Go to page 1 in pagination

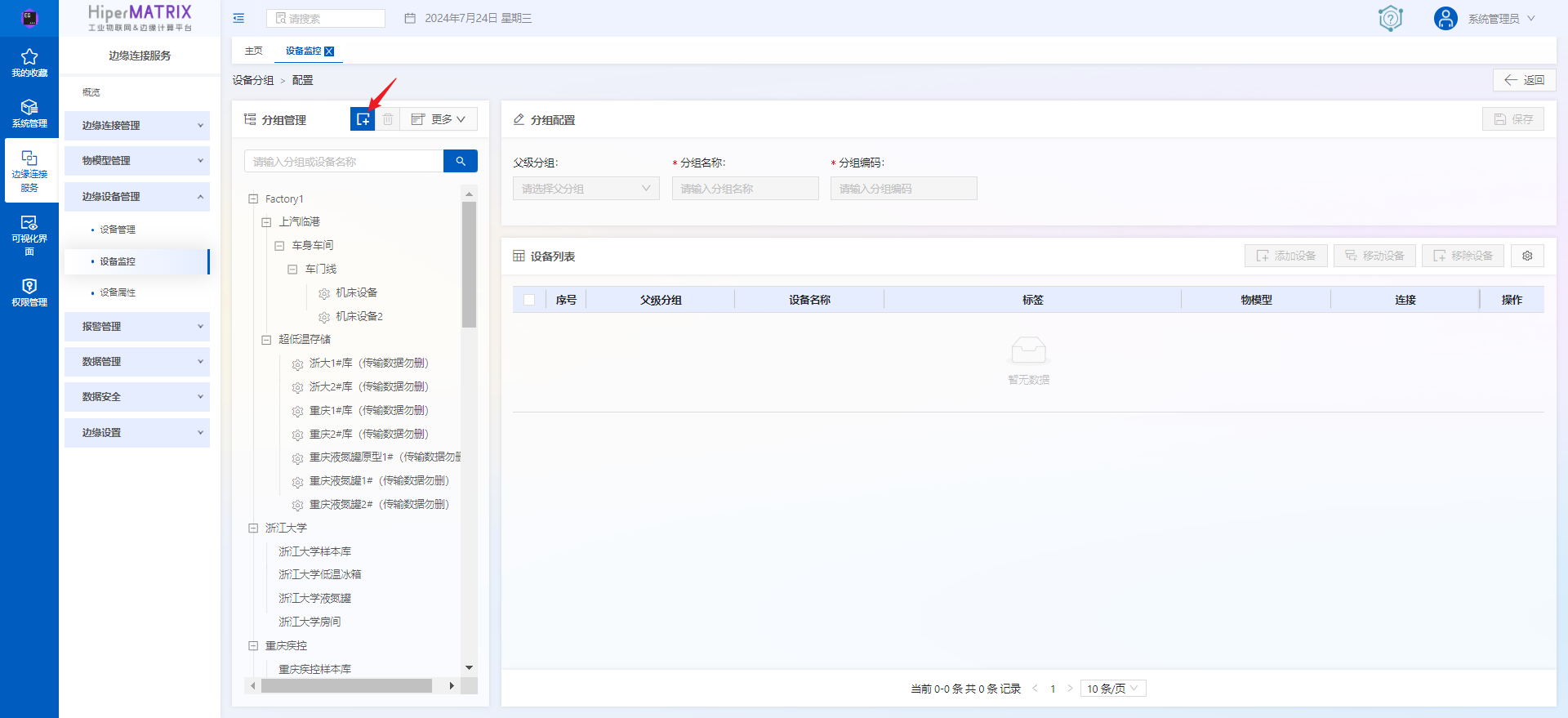[1053, 689]
